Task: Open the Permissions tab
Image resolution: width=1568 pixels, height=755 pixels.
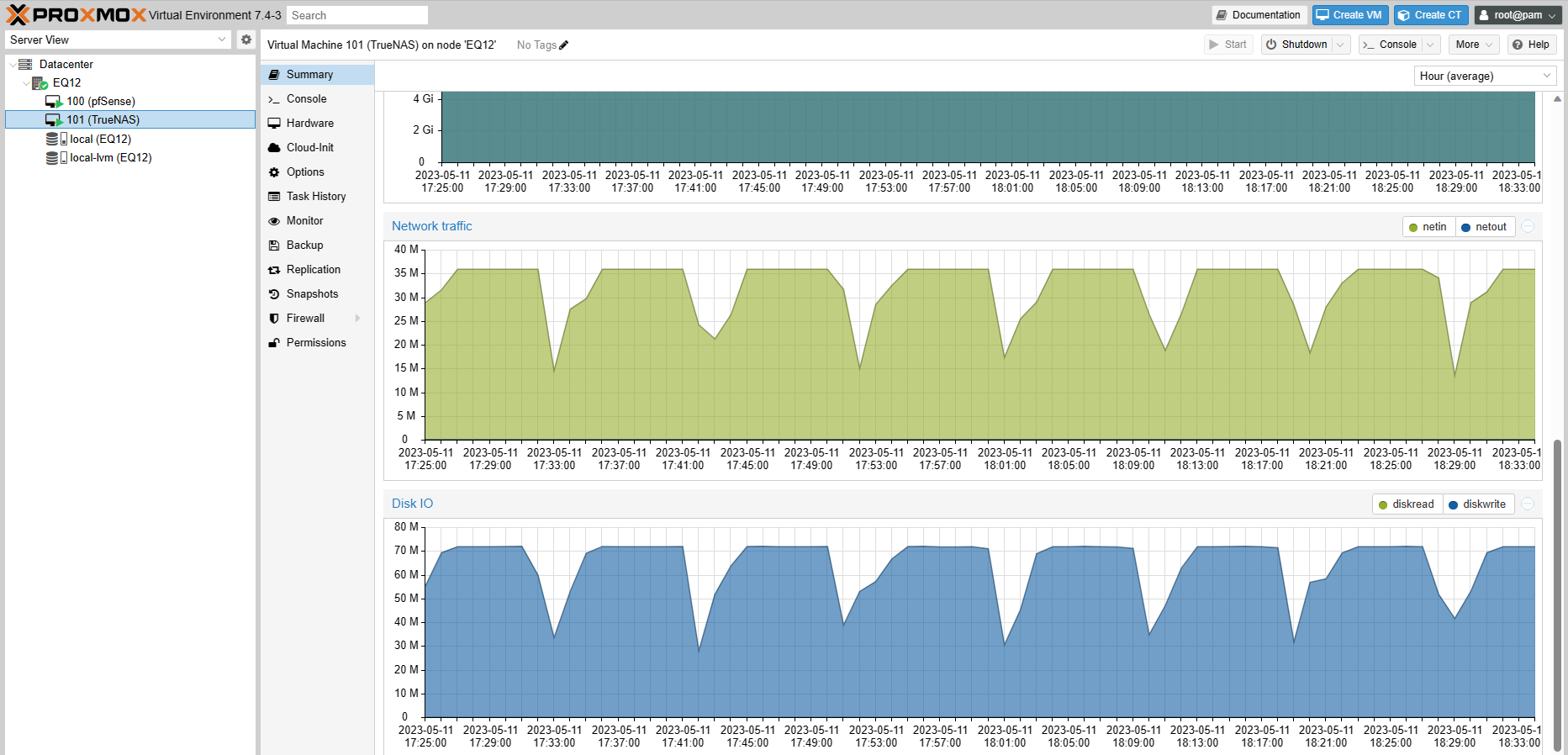Action: (x=317, y=343)
